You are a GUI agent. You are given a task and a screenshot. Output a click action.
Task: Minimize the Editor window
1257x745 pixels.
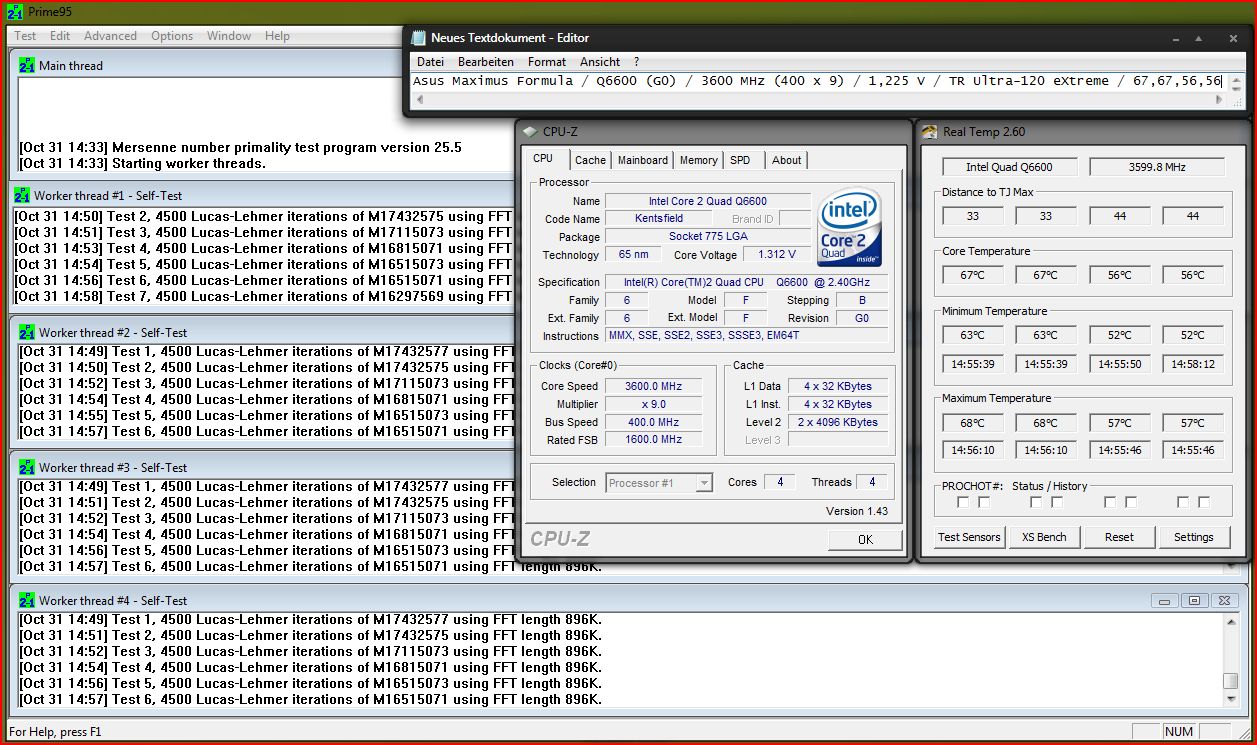[x=1178, y=38]
